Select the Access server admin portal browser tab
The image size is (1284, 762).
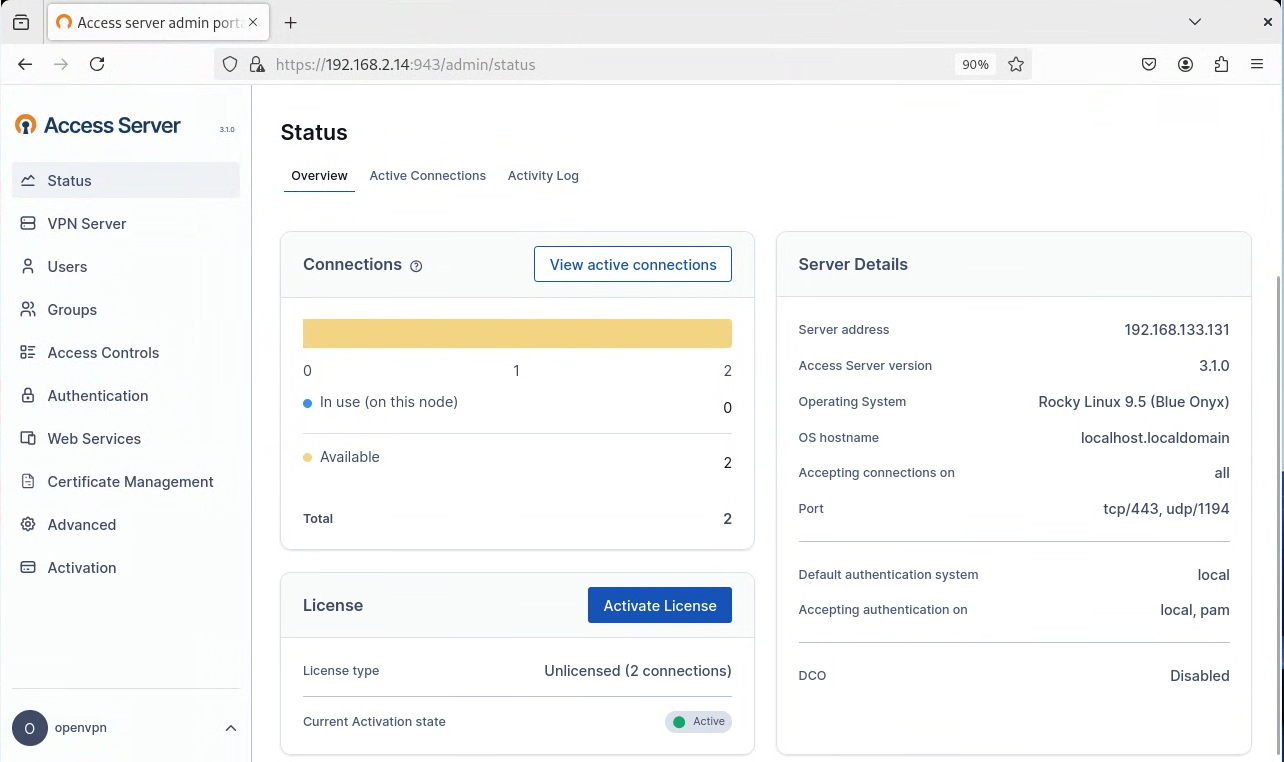point(158,22)
